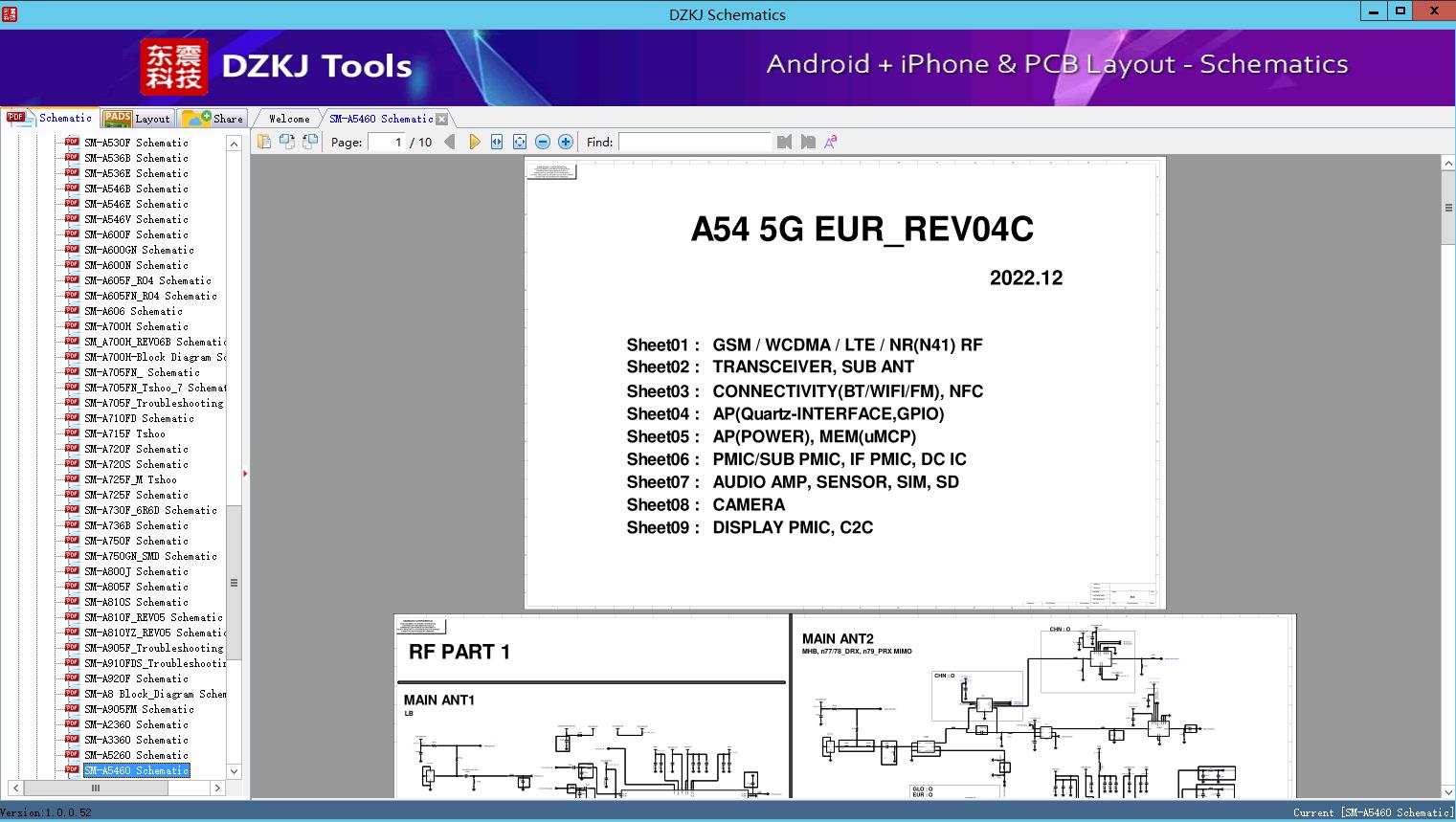Zoom in with the plus icon
Screen dimensions: 1456x822
tap(566, 142)
